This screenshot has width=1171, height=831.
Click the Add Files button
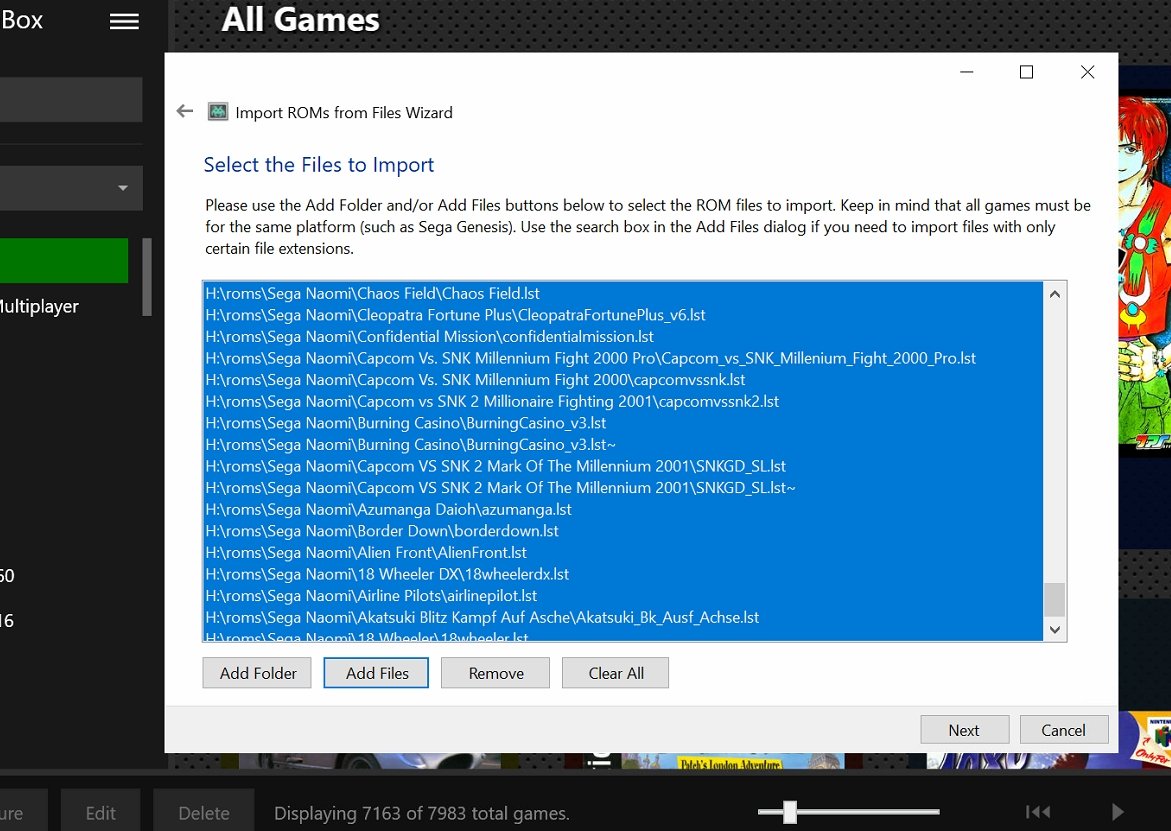(376, 673)
